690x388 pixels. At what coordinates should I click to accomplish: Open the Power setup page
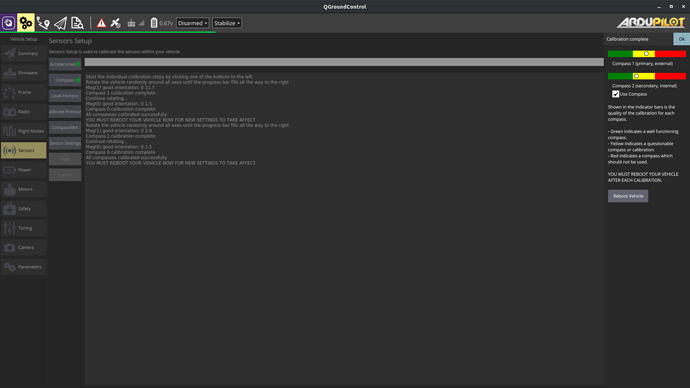point(23,170)
